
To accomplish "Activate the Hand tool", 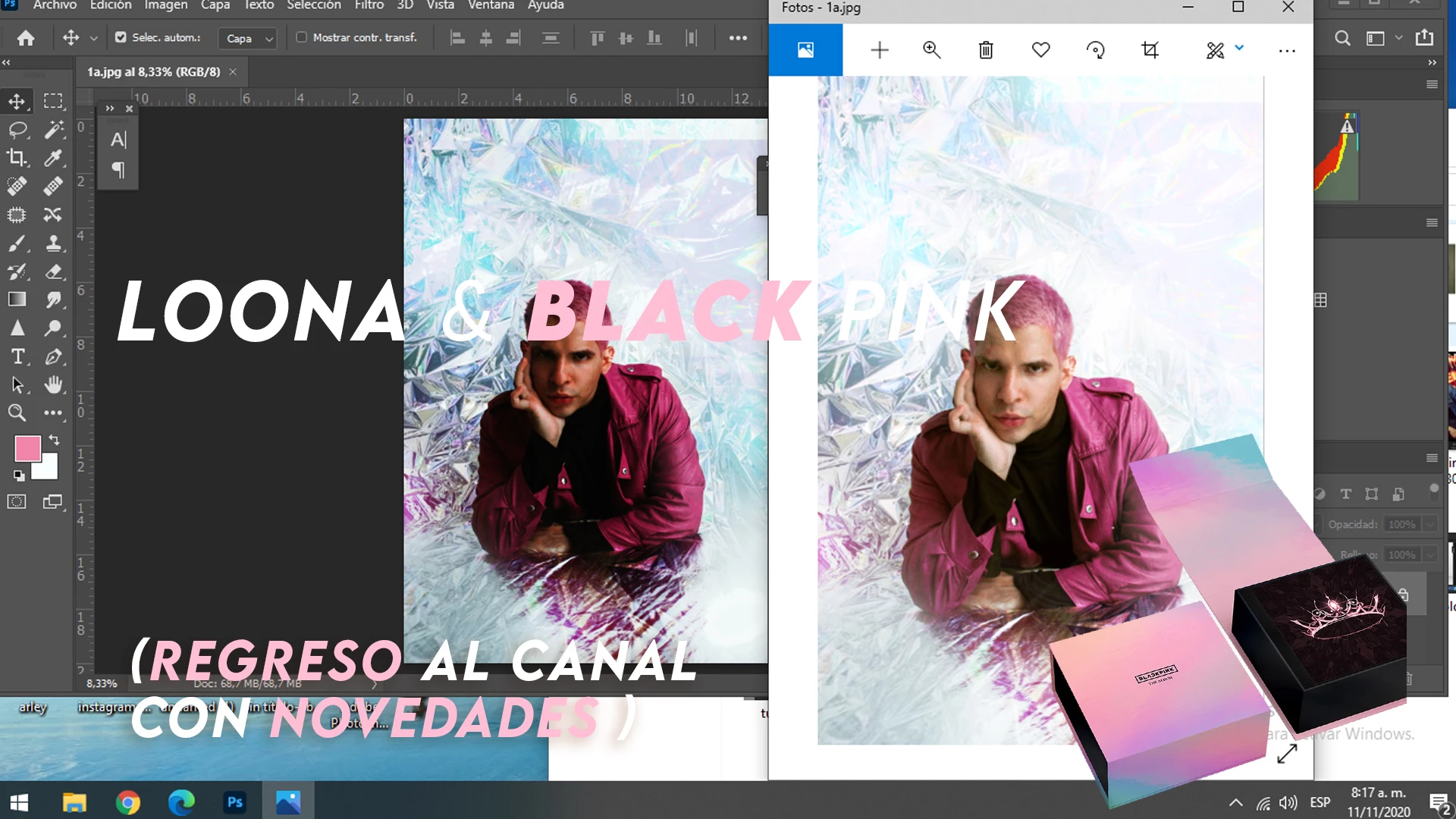I will pos(53,384).
